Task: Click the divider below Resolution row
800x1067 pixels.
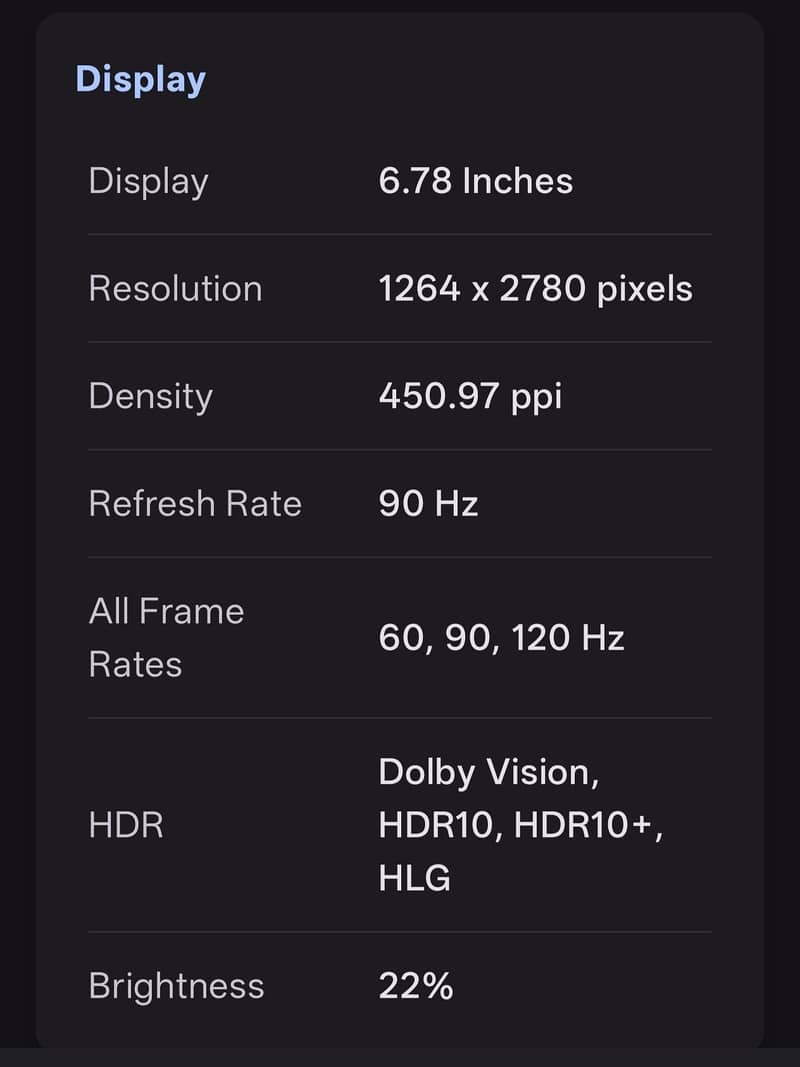Action: [400, 342]
